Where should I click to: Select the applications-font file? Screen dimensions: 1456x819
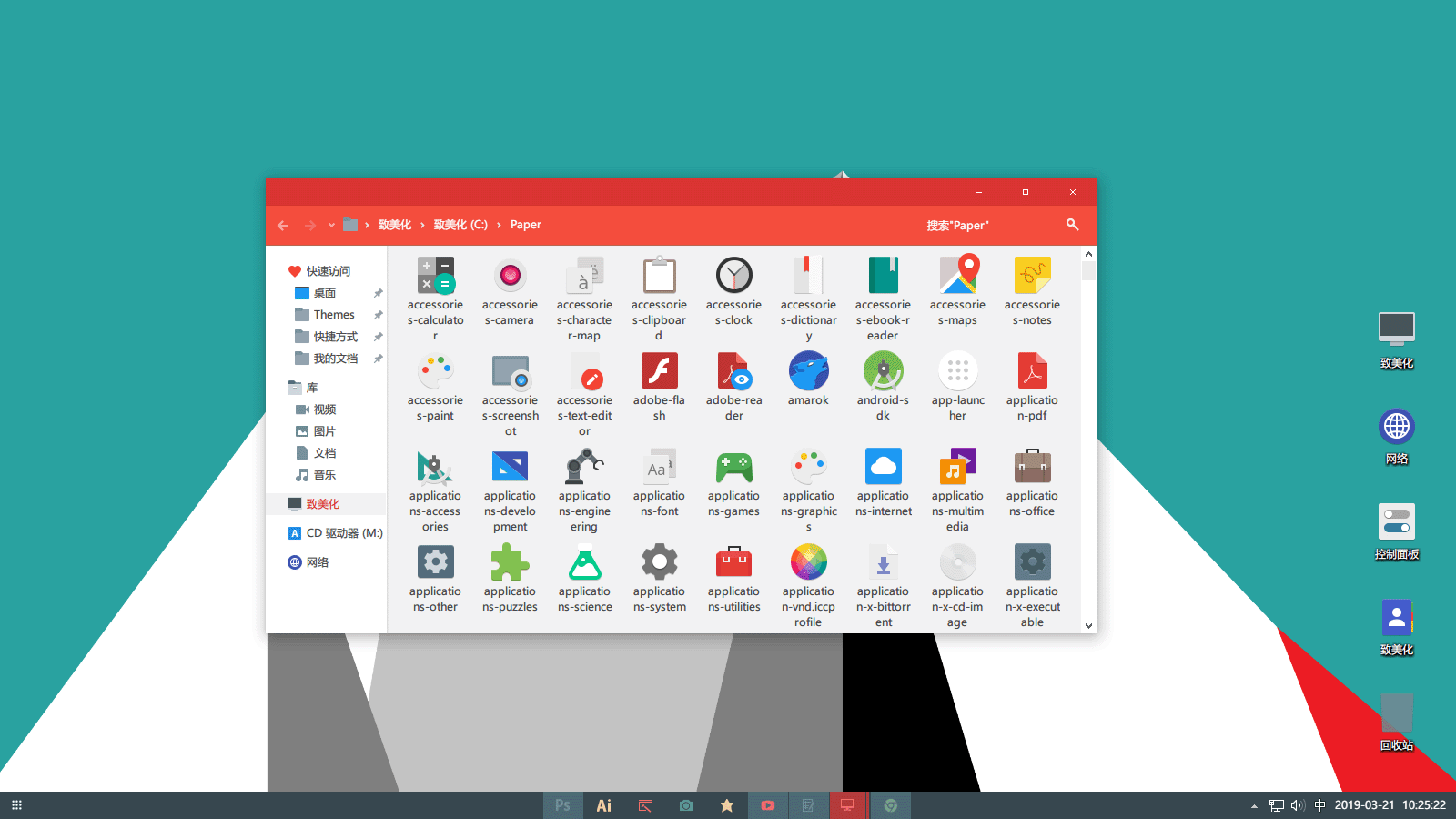click(659, 482)
